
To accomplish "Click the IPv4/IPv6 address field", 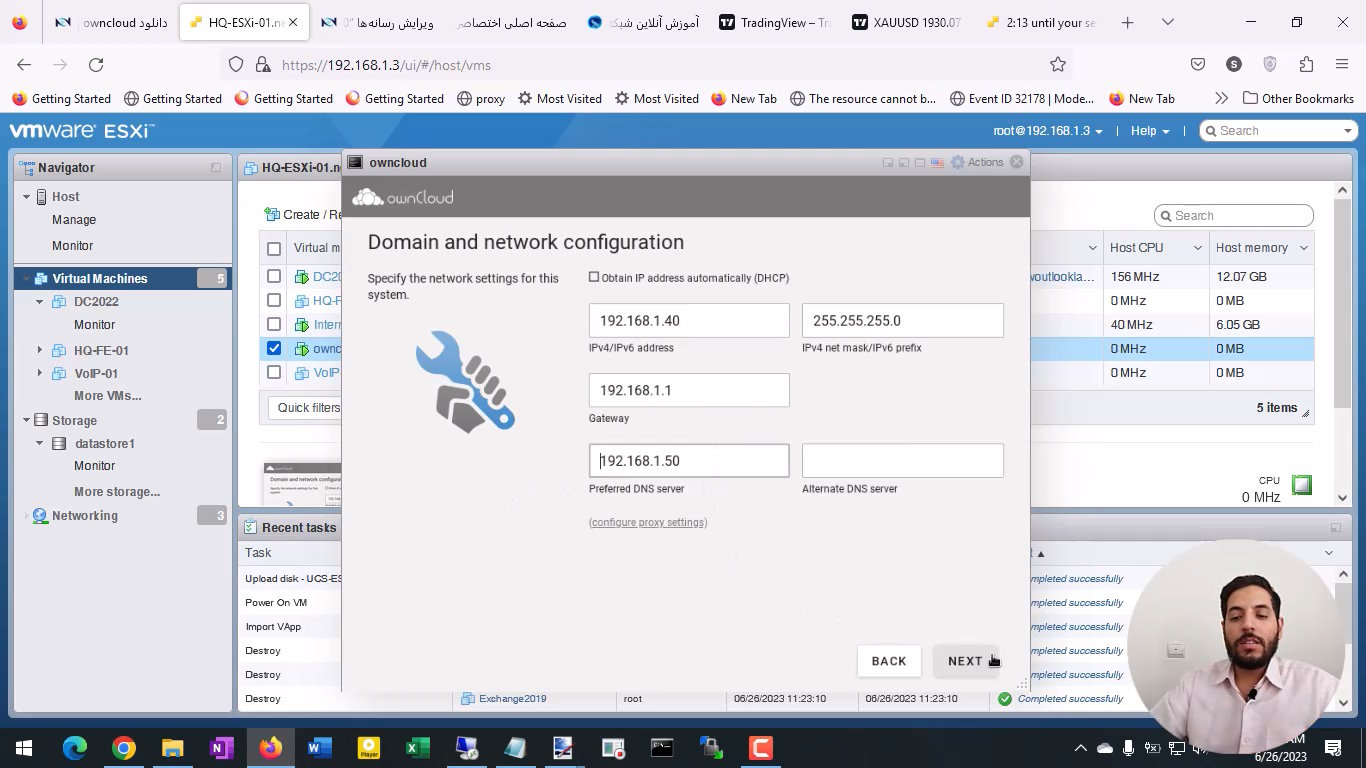I will [689, 321].
